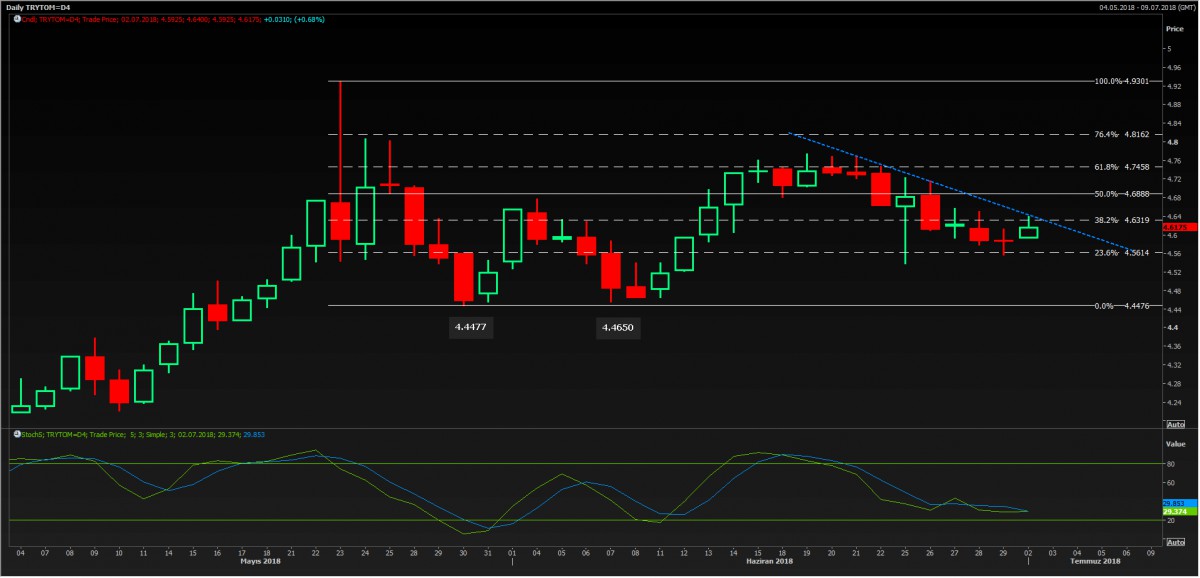Screen dimensions: 1200x578
Task: Select the 23.6% Fibonacci level at 4.5614
Action: click(x=1120, y=253)
